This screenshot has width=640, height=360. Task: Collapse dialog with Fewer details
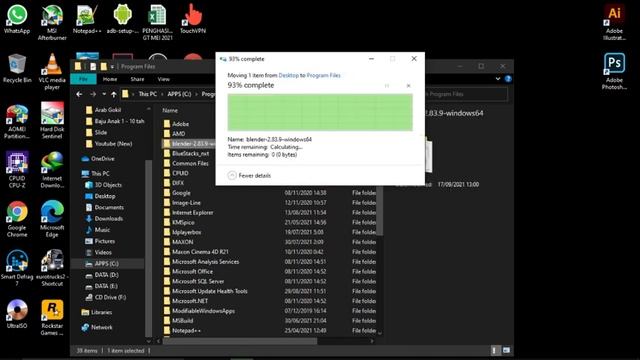pos(249,176)
